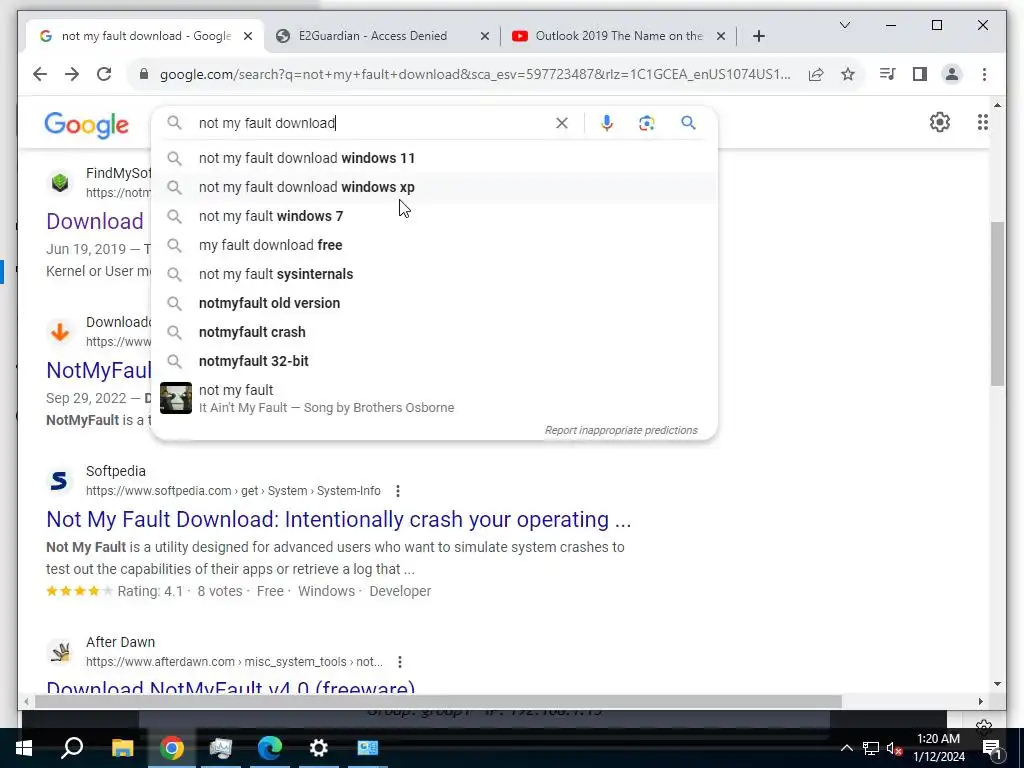Open the Google apps grid
Image resolution: width=1024 pixels, height=768 pixels.
click(982, 122)
